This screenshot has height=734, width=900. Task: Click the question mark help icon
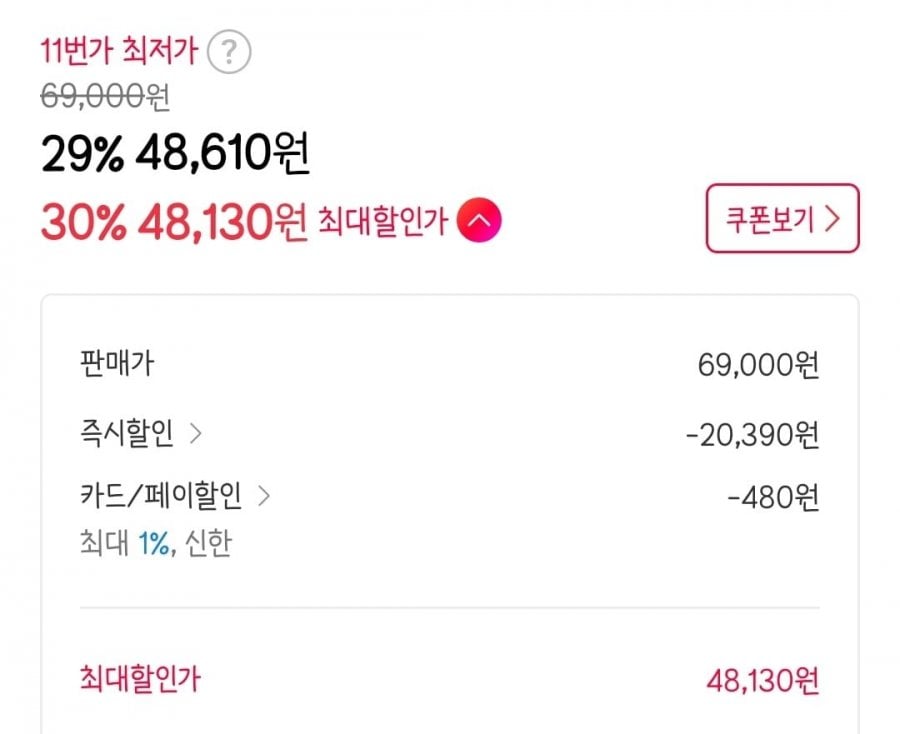pos(229,52)
